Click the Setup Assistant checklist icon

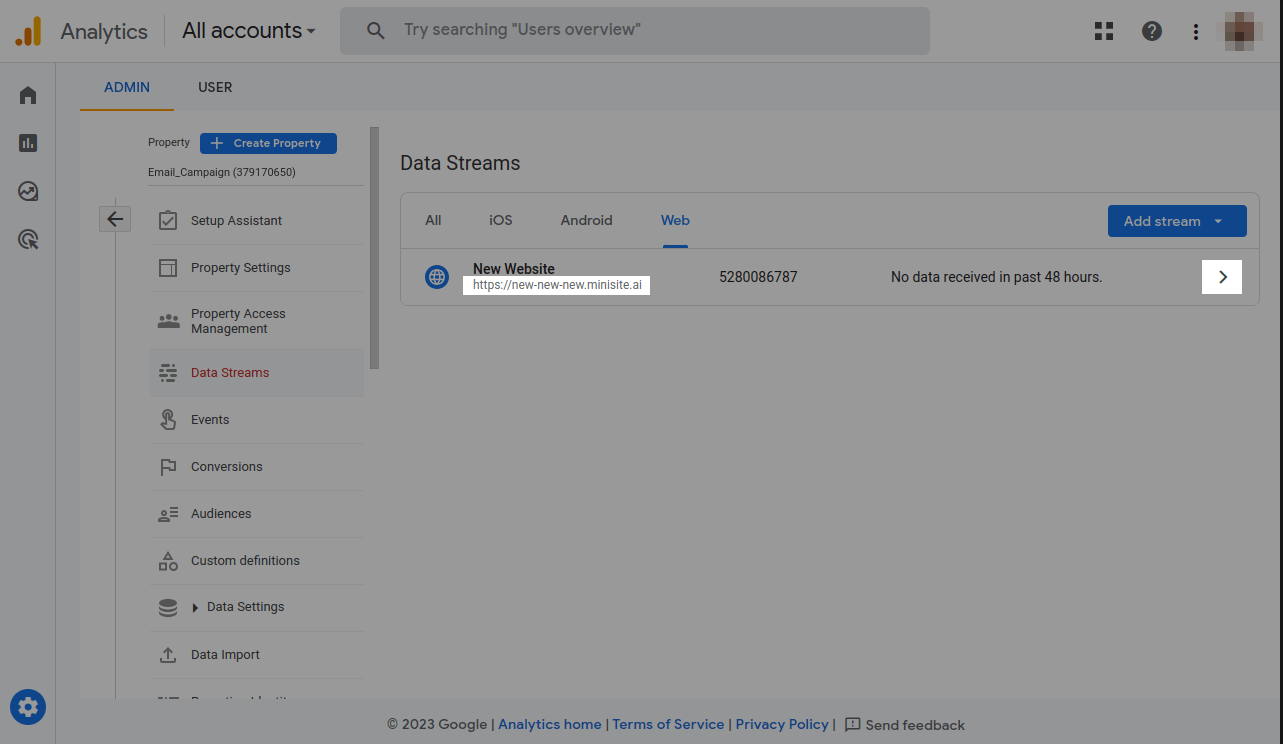tap(168, 220)
